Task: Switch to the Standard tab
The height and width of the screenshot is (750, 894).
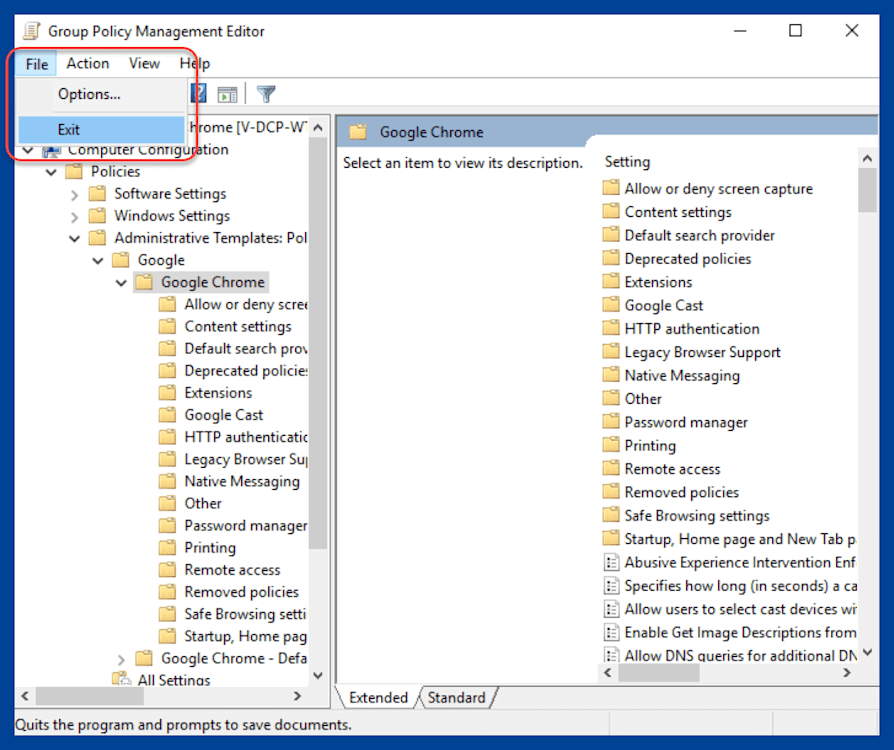Action: [455, 697]
